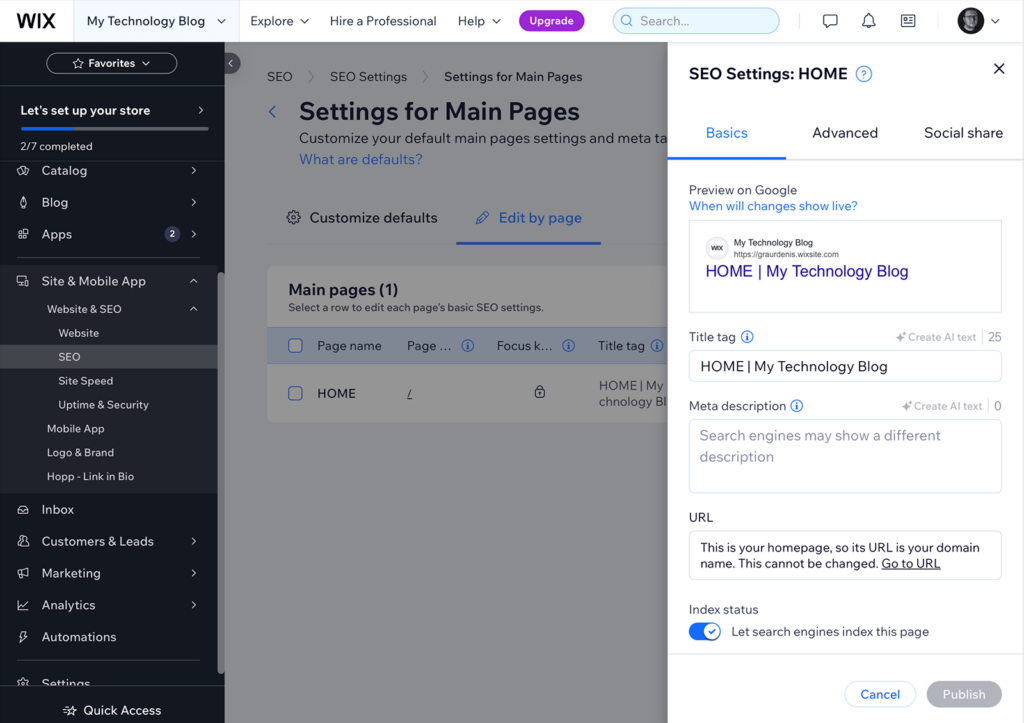Screen dimensions: 1024x723
Task: Click the Publish button
Action: (x=963, y=694)
